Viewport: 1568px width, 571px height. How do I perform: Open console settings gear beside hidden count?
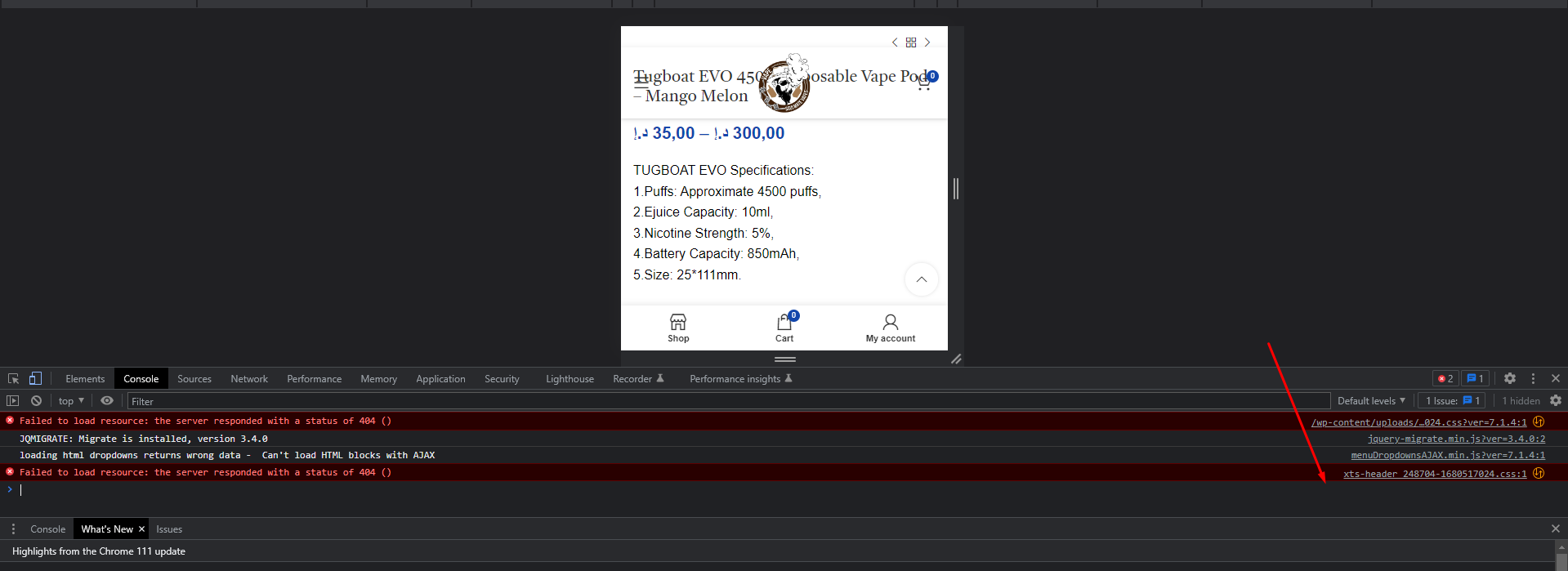tap(1556, 401)
